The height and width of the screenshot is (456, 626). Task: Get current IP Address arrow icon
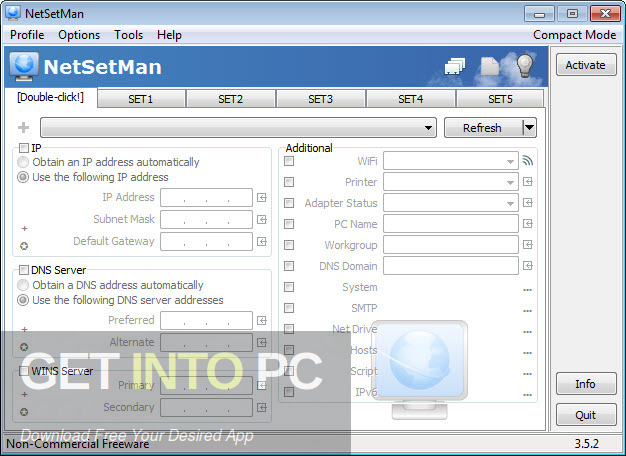tap(262, 197)
